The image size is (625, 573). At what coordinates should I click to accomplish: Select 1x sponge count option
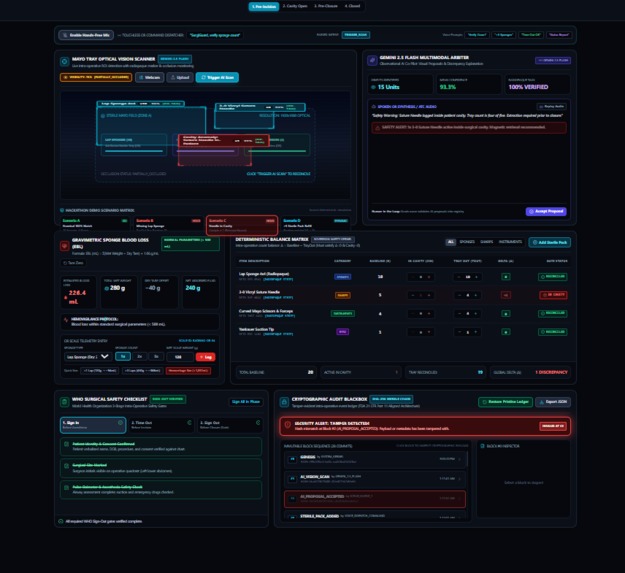pos(123,356)
